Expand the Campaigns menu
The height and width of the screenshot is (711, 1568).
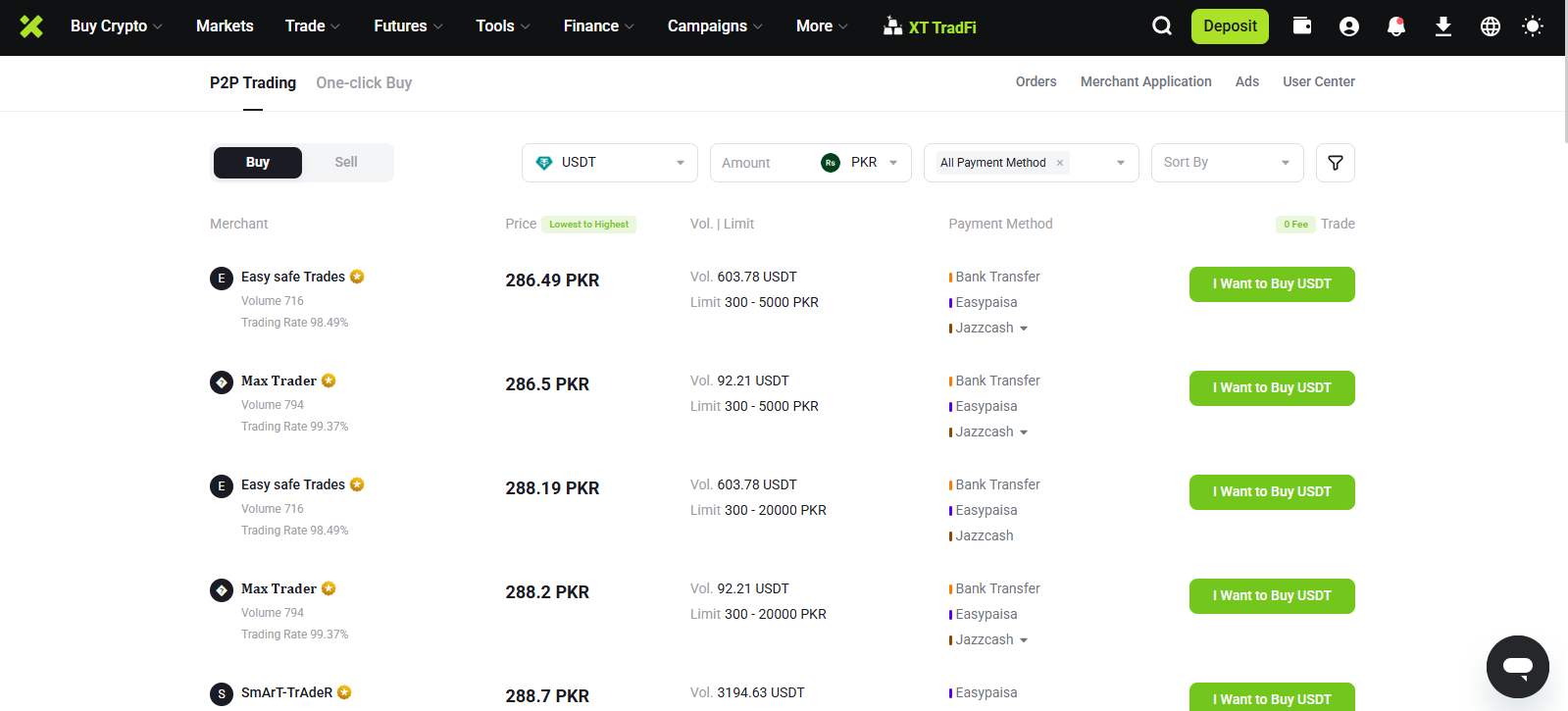[x=715, y=26]
